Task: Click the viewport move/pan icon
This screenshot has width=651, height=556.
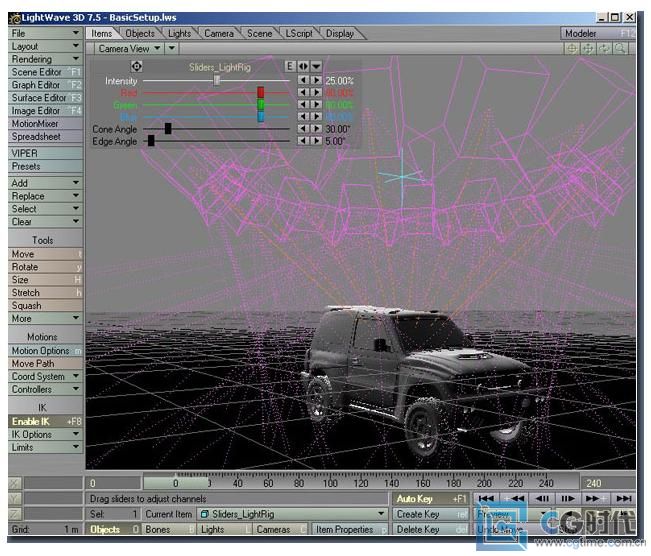Action: pyautogui.click(x=590, y=48)
